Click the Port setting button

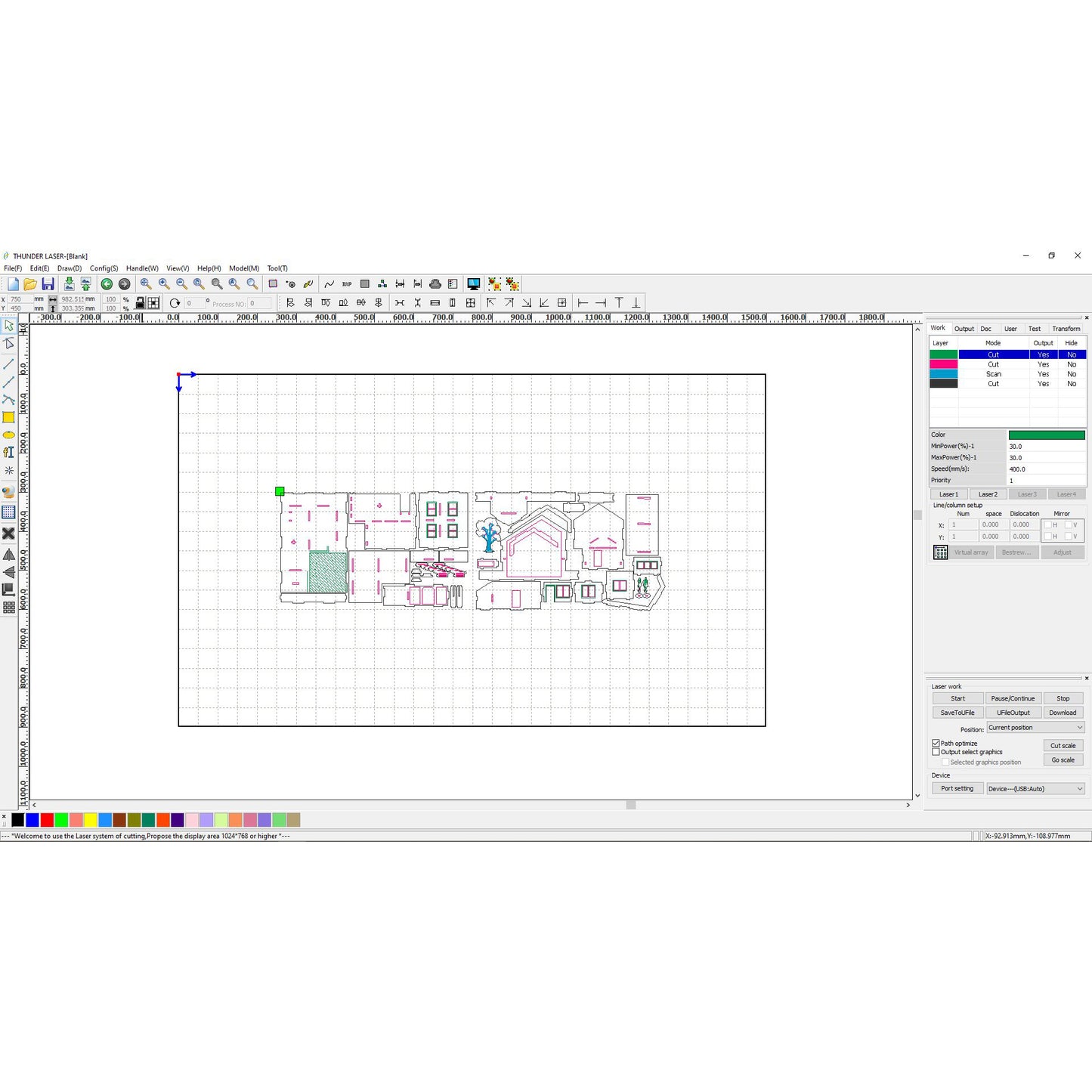coord(957,788)
